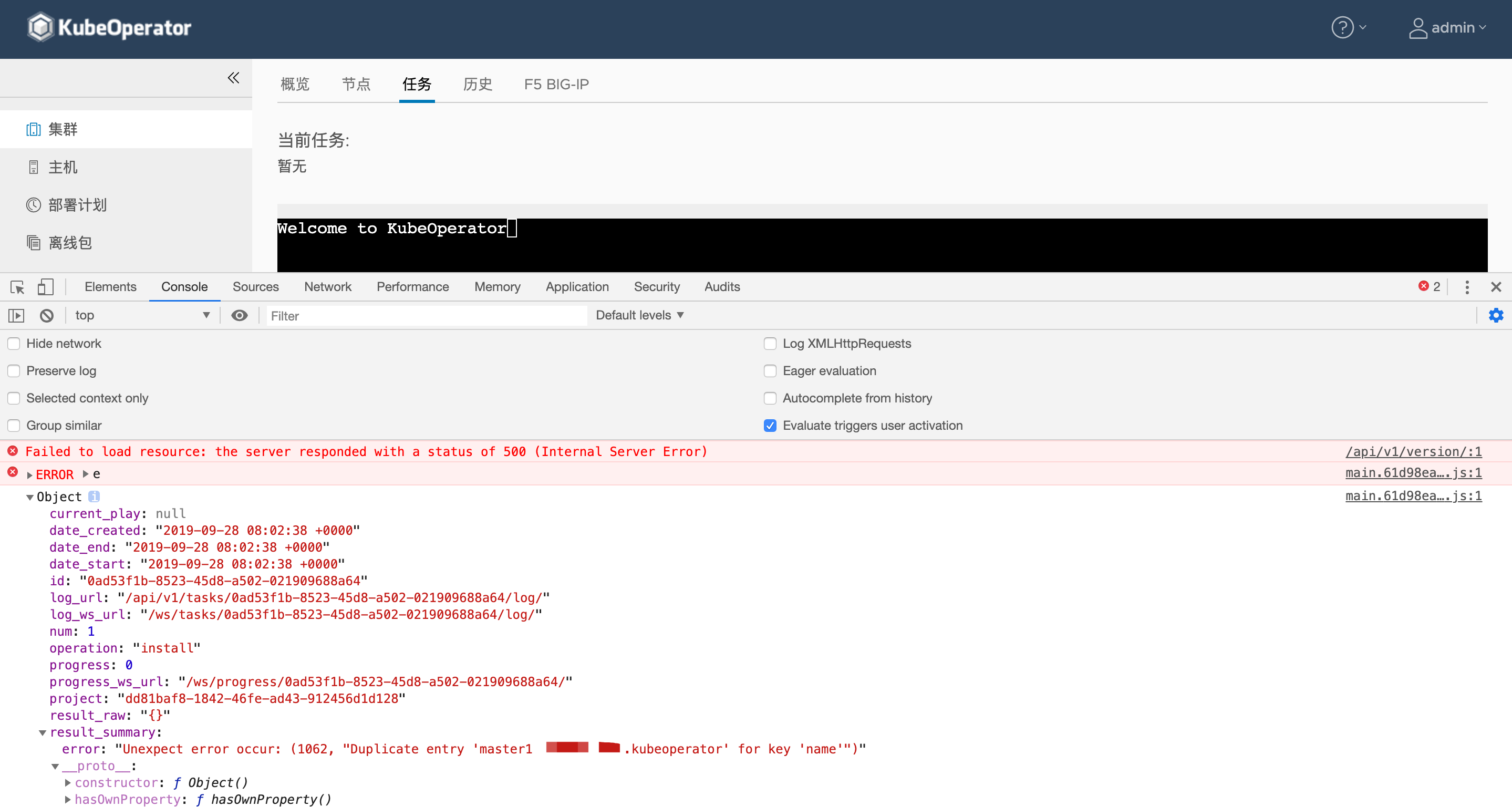Check the Hide network option
This screenshot has width=1512, height=807.
pyautogui.click(x=14, y=344)
